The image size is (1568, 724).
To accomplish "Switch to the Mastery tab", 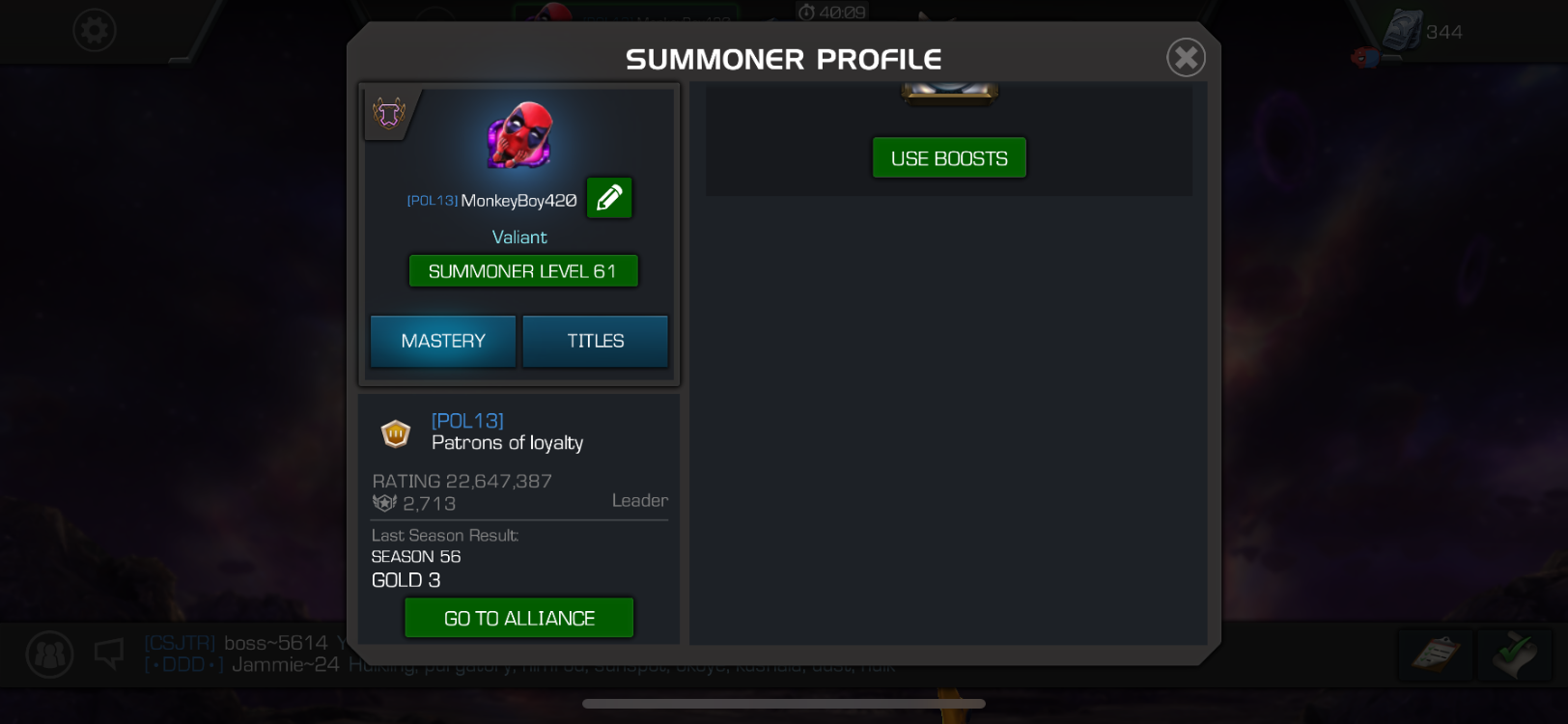I will tap(443, 341).
